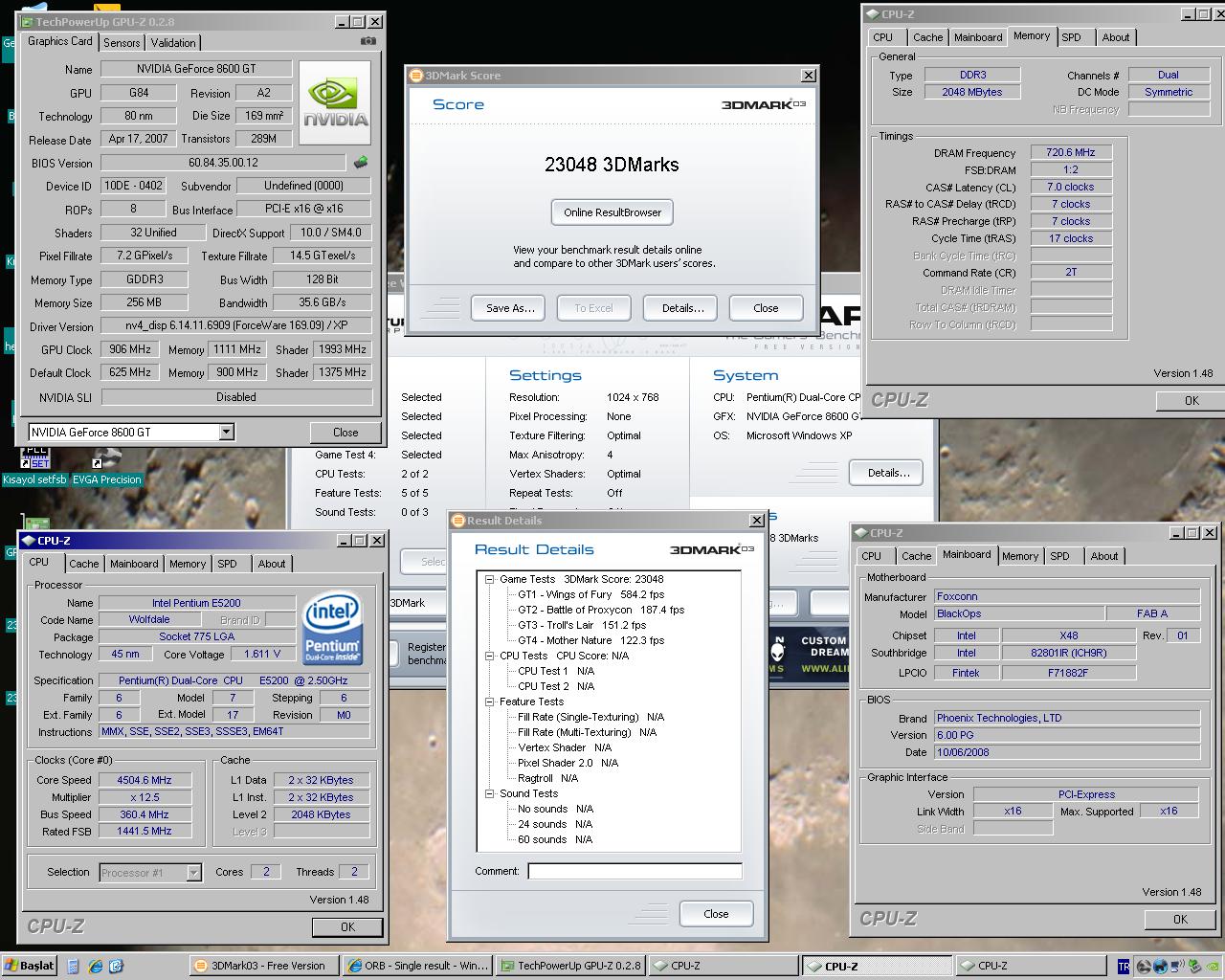This screenshot has height=980, width=1225.
Task: Click the 23048 3DMarks score text
Action: 612,165
